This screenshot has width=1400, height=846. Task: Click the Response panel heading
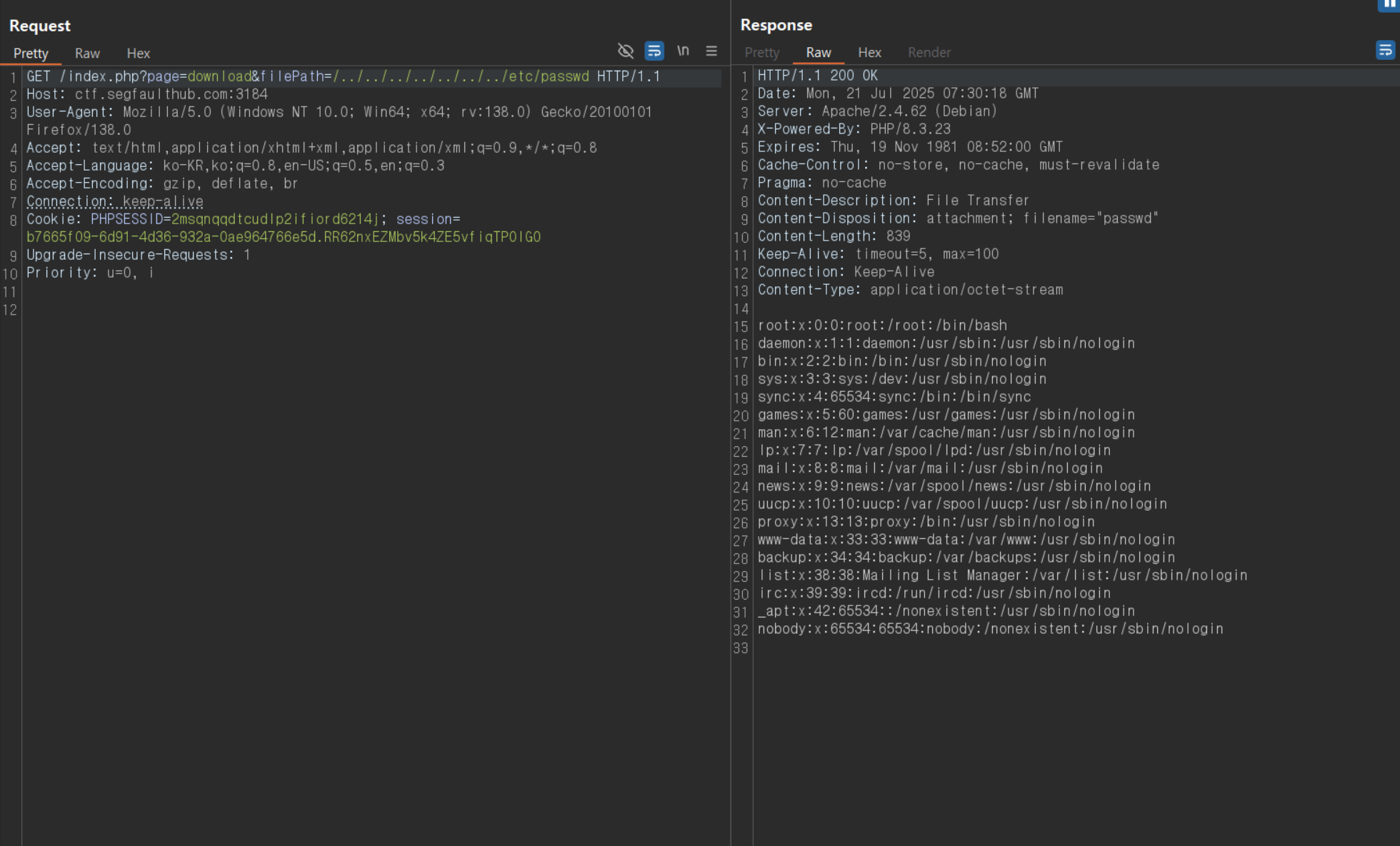coord(776,25)
